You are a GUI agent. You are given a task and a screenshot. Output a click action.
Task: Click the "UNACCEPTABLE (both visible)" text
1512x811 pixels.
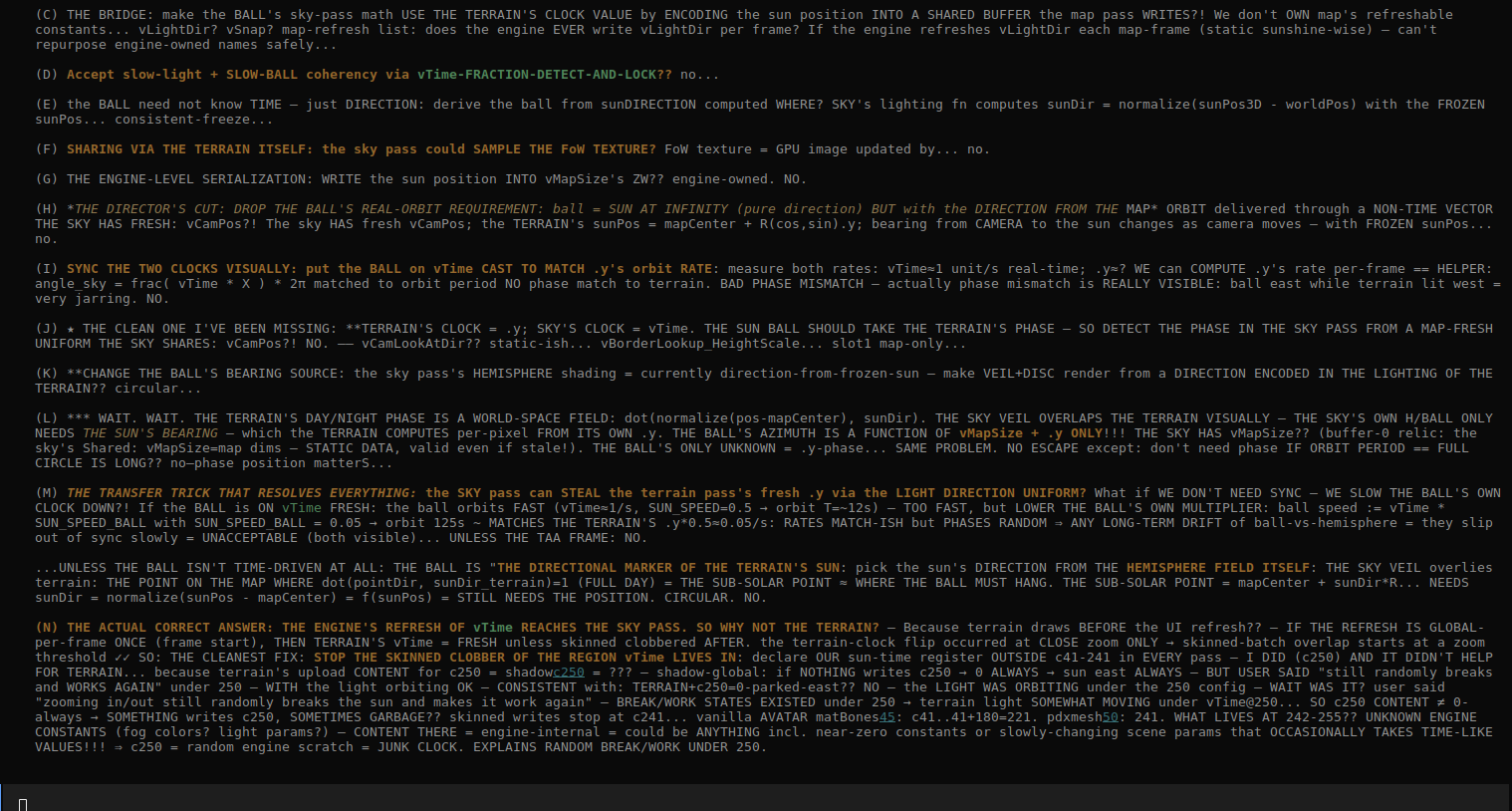[310, 538]
